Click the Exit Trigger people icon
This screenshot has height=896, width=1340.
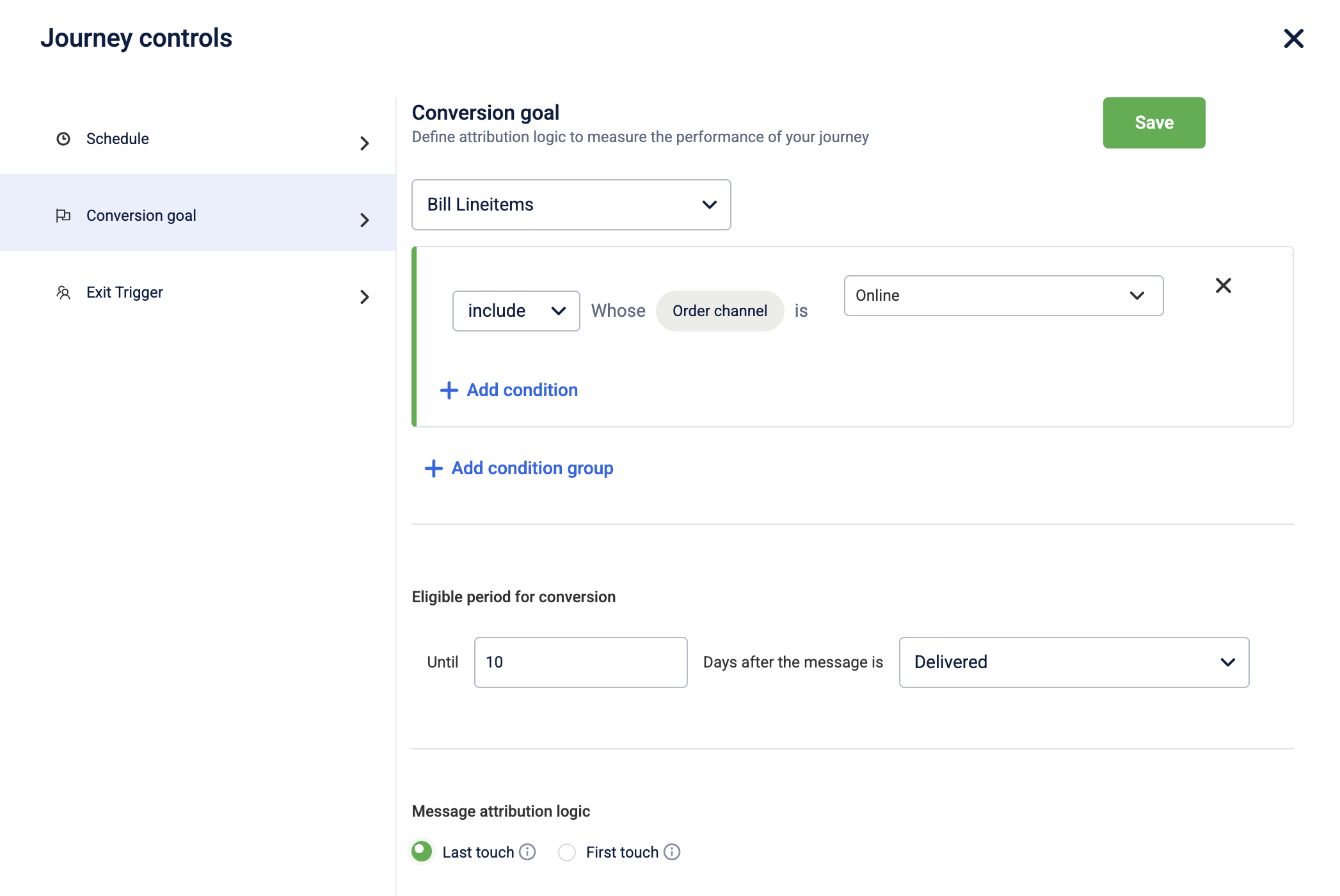(x=63, y=292)
